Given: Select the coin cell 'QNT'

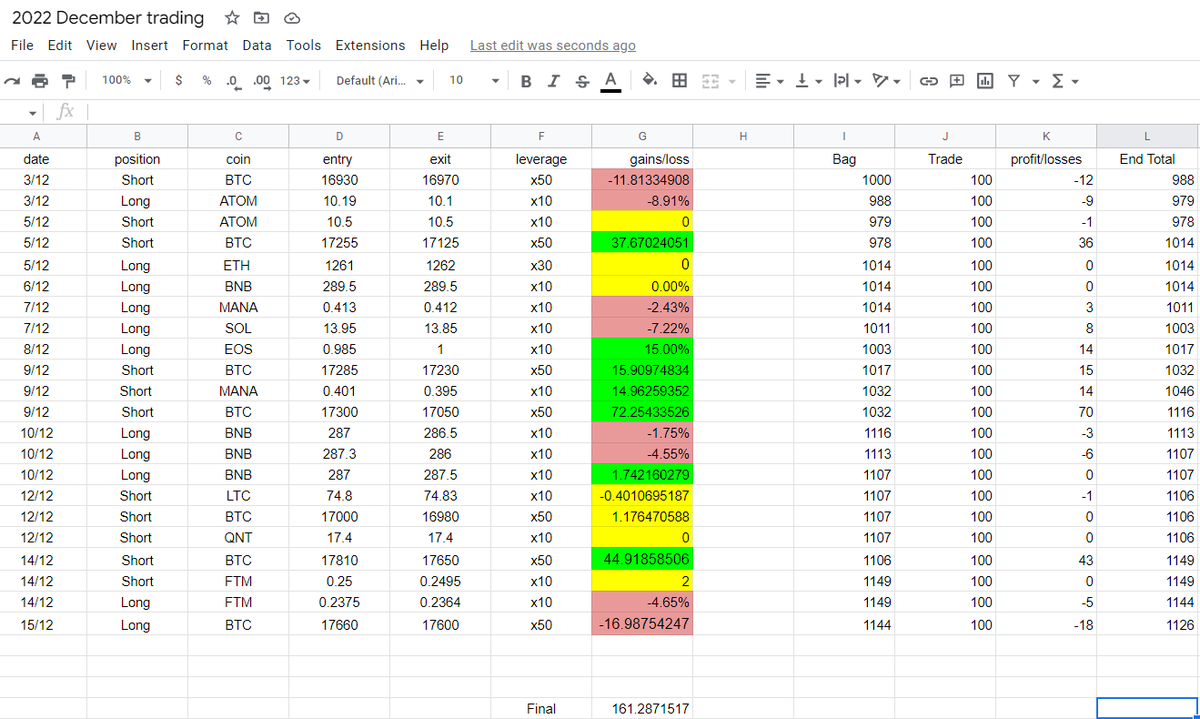Looking at the screenshot, I should pyautogui.click(x=238, y=537).
